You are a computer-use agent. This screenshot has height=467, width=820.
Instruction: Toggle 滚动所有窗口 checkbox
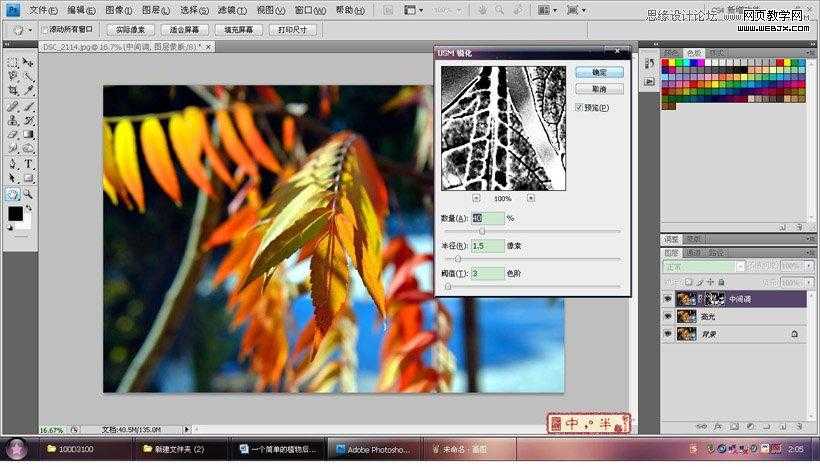click(44, 30)
